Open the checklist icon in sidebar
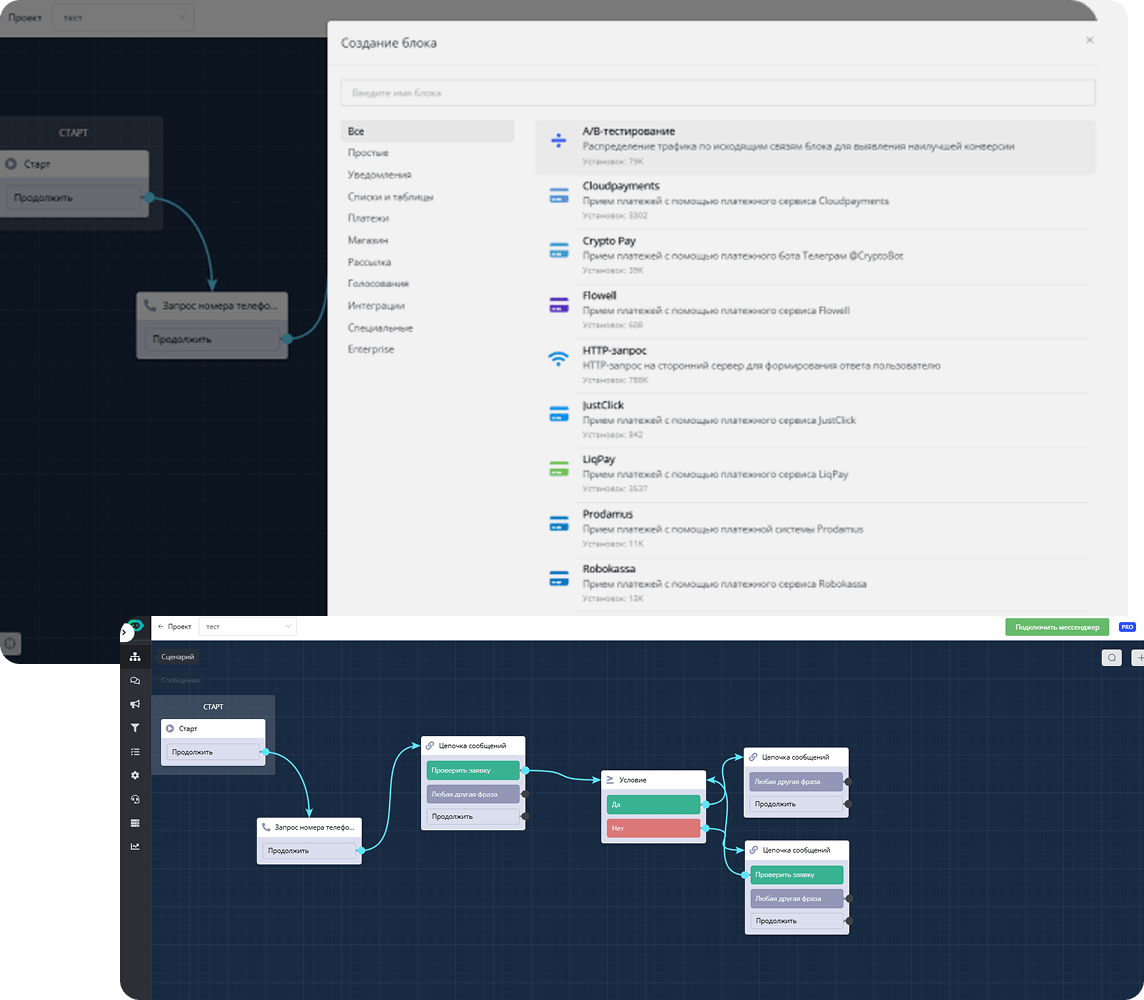Screen dimensions: 1144x1000 tap(135, 752)
